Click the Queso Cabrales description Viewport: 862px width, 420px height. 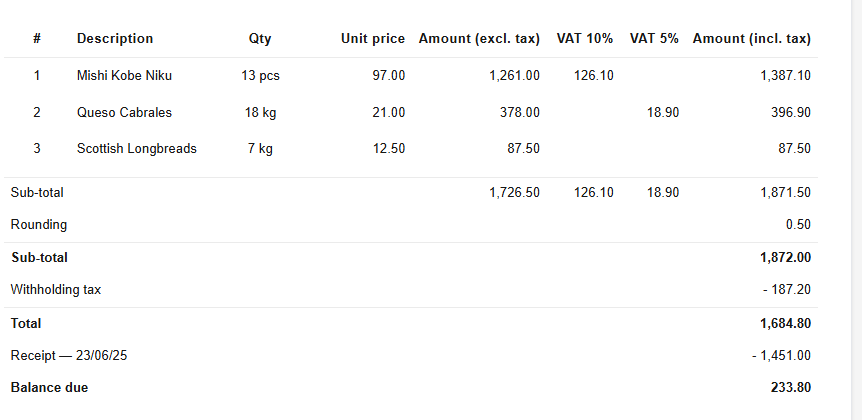click(x=124, y=112)
